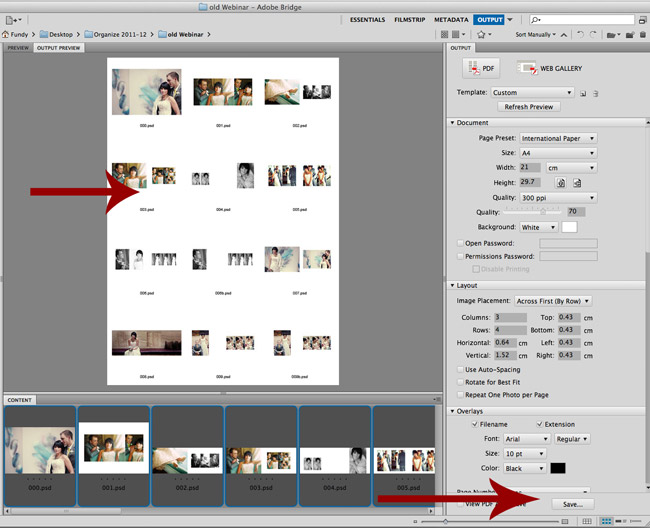Rotate 90 degrees clockwise

[x=593, y=35]
